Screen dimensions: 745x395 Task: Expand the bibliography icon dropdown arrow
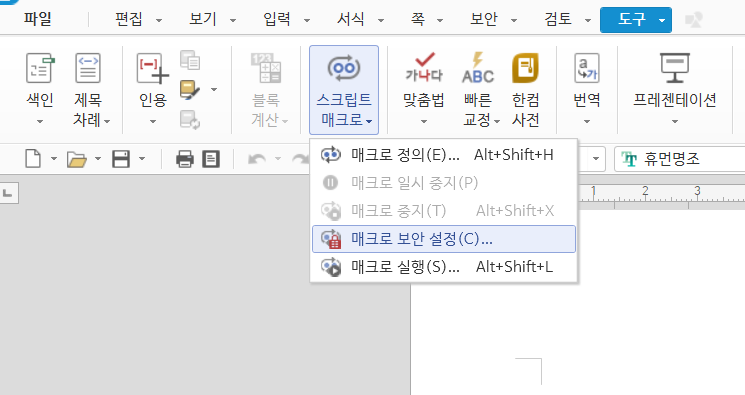(x=214, y=89)
